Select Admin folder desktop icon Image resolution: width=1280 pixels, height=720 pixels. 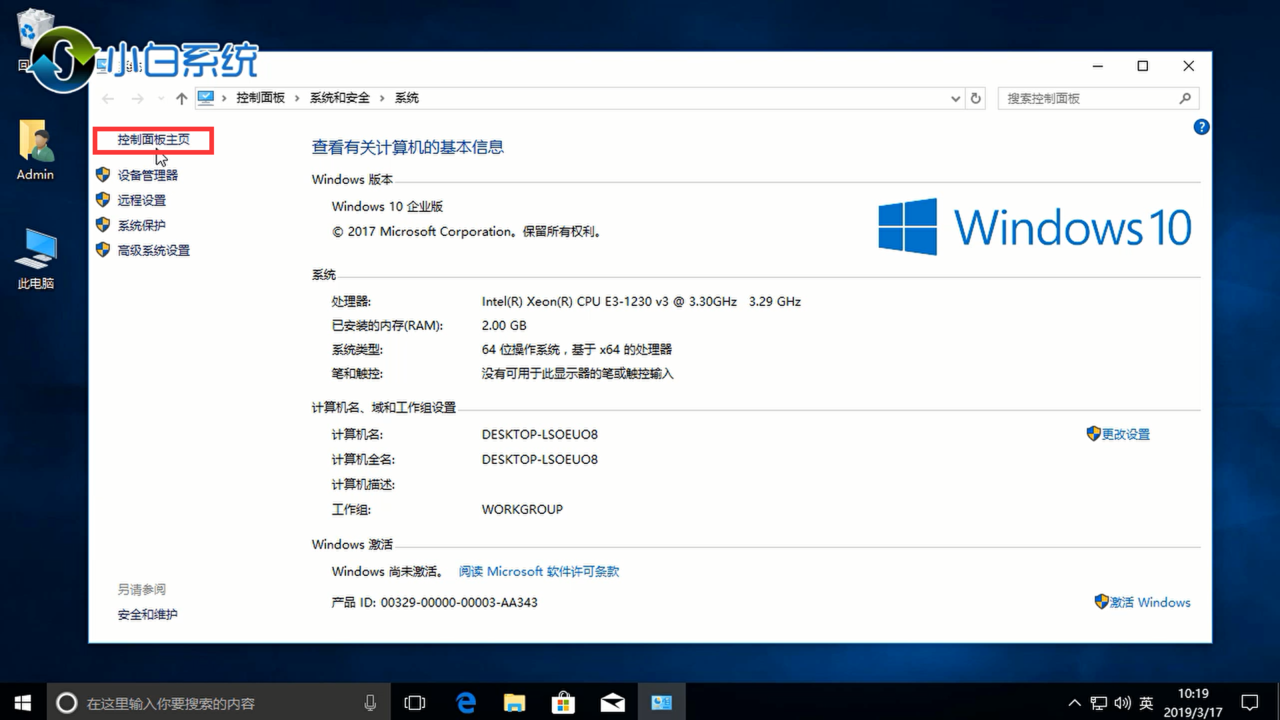[35, 152]
